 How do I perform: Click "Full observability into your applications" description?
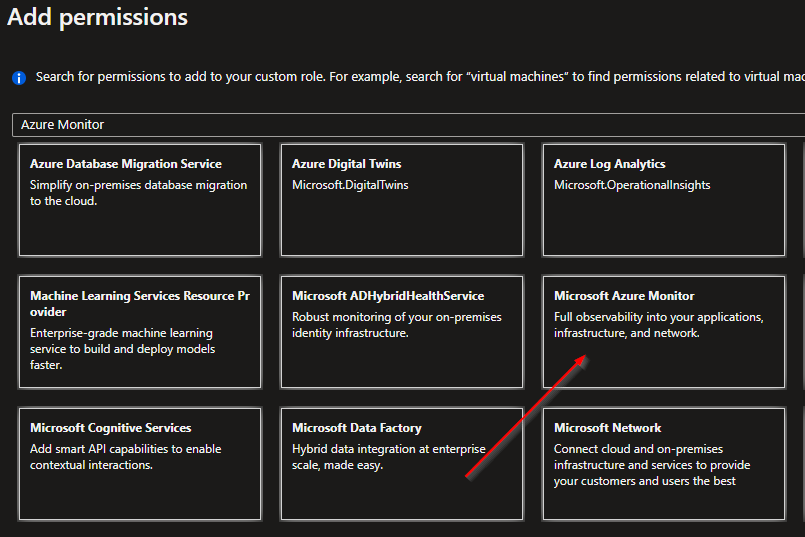click(658, 317)
